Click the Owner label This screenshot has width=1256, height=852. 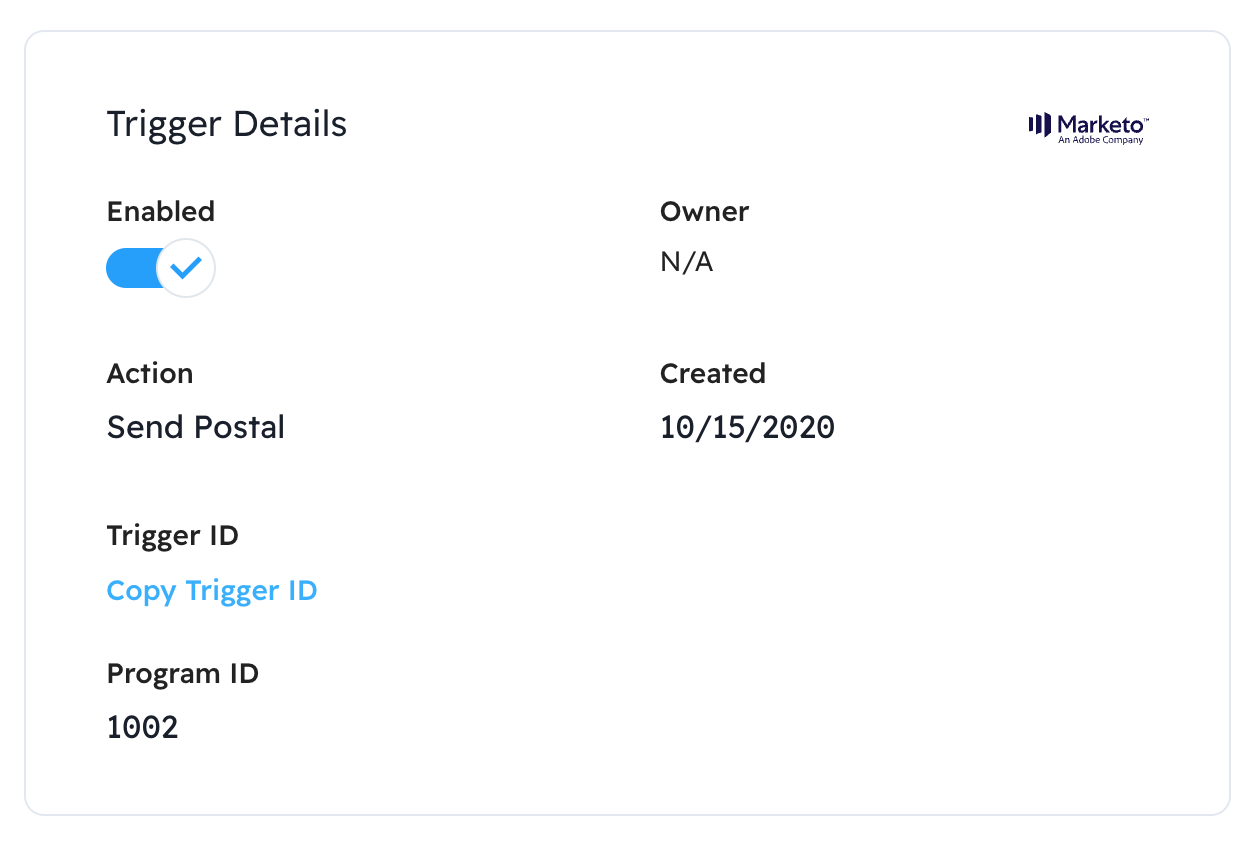tap(704, 212)
